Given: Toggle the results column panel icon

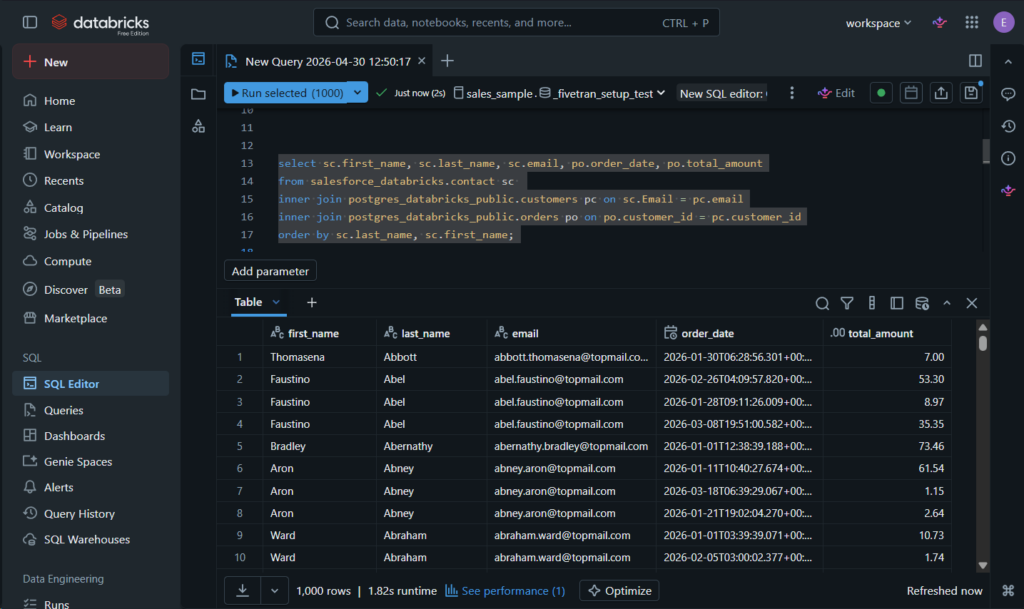Looking at the screenshot, I should point(897,303).
